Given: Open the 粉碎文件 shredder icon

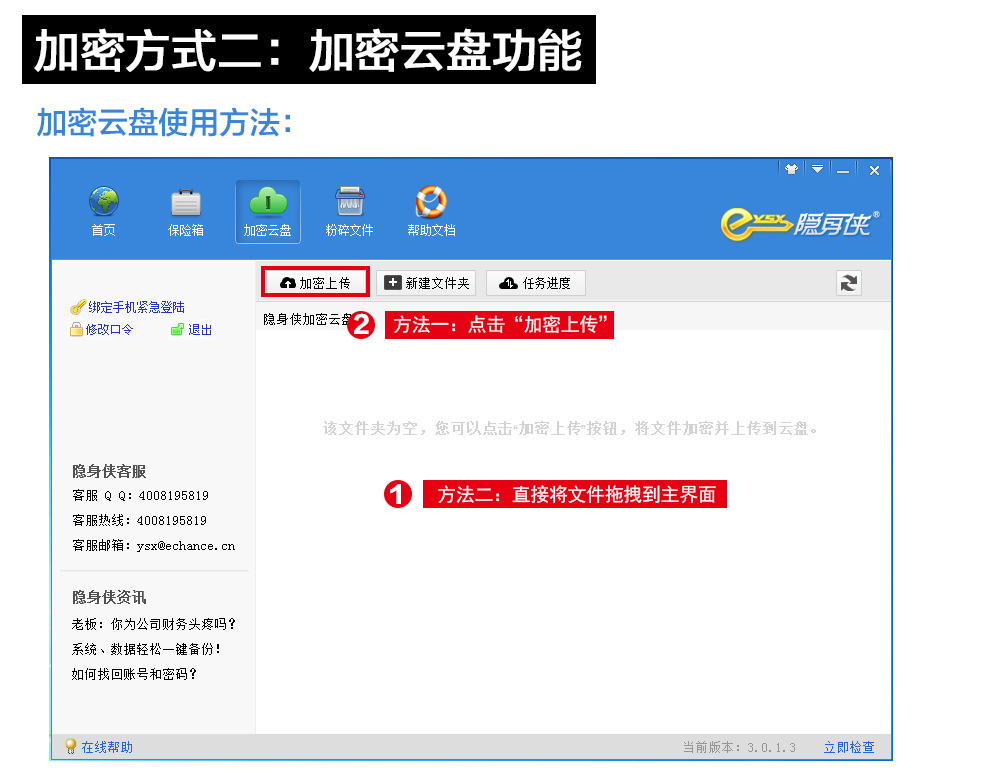Looking at the screenshot, I should 349,211.
